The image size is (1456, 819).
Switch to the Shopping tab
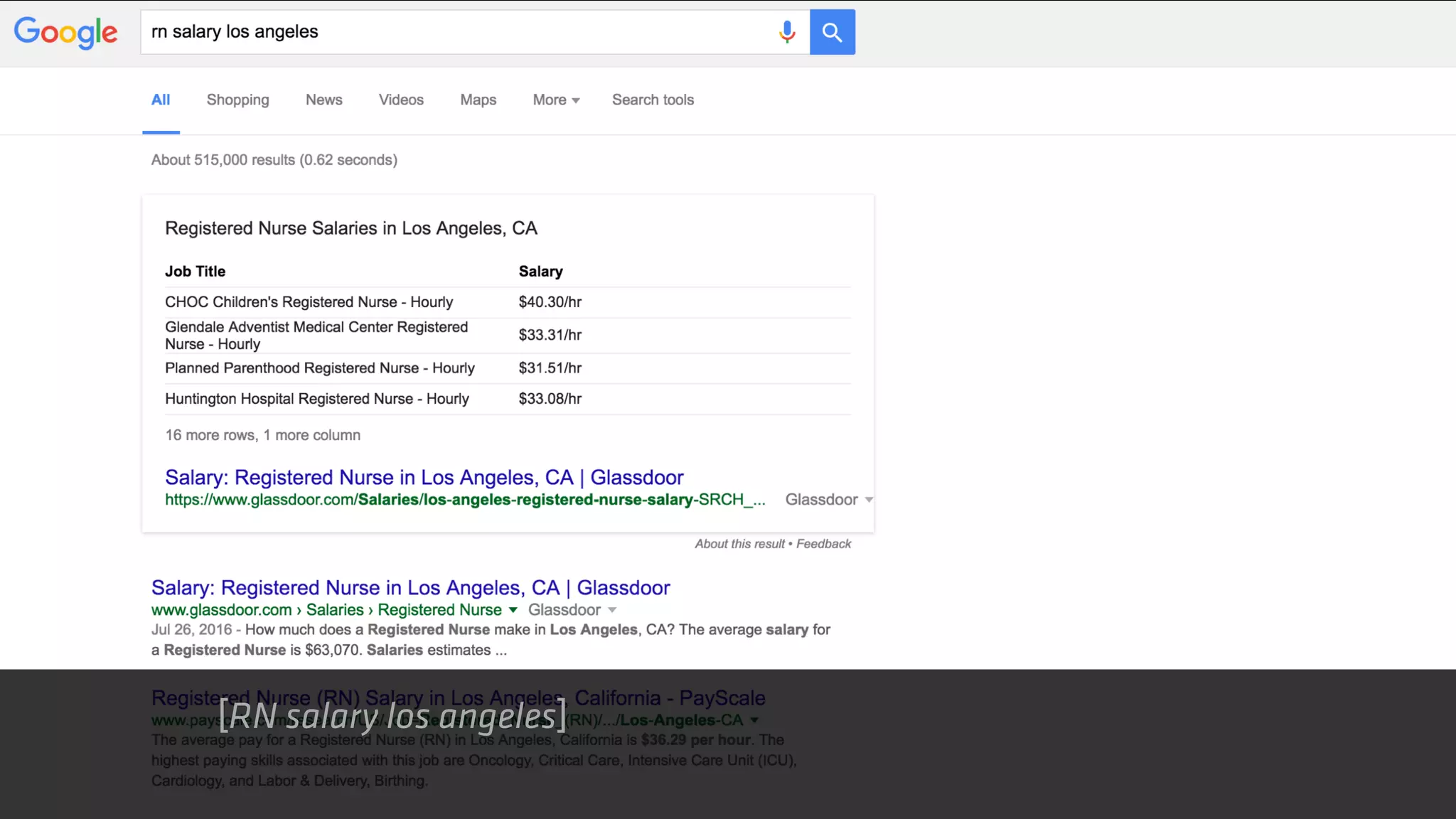point(237,100)
